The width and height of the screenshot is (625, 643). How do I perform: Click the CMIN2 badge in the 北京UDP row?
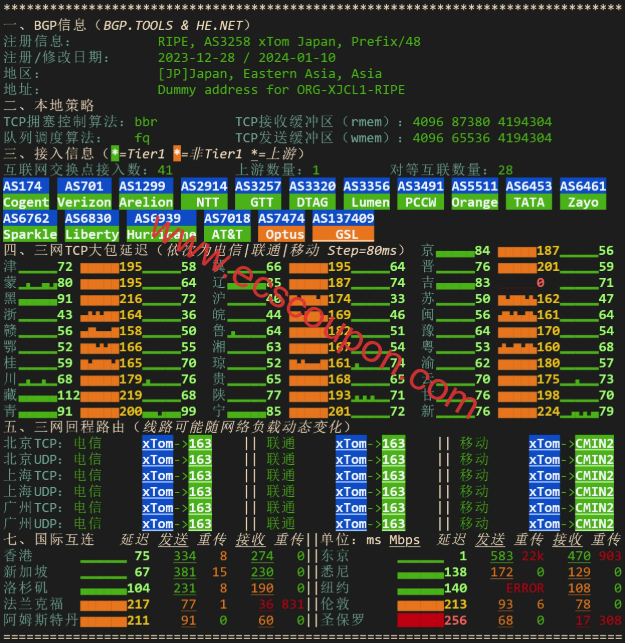[594, 459]
